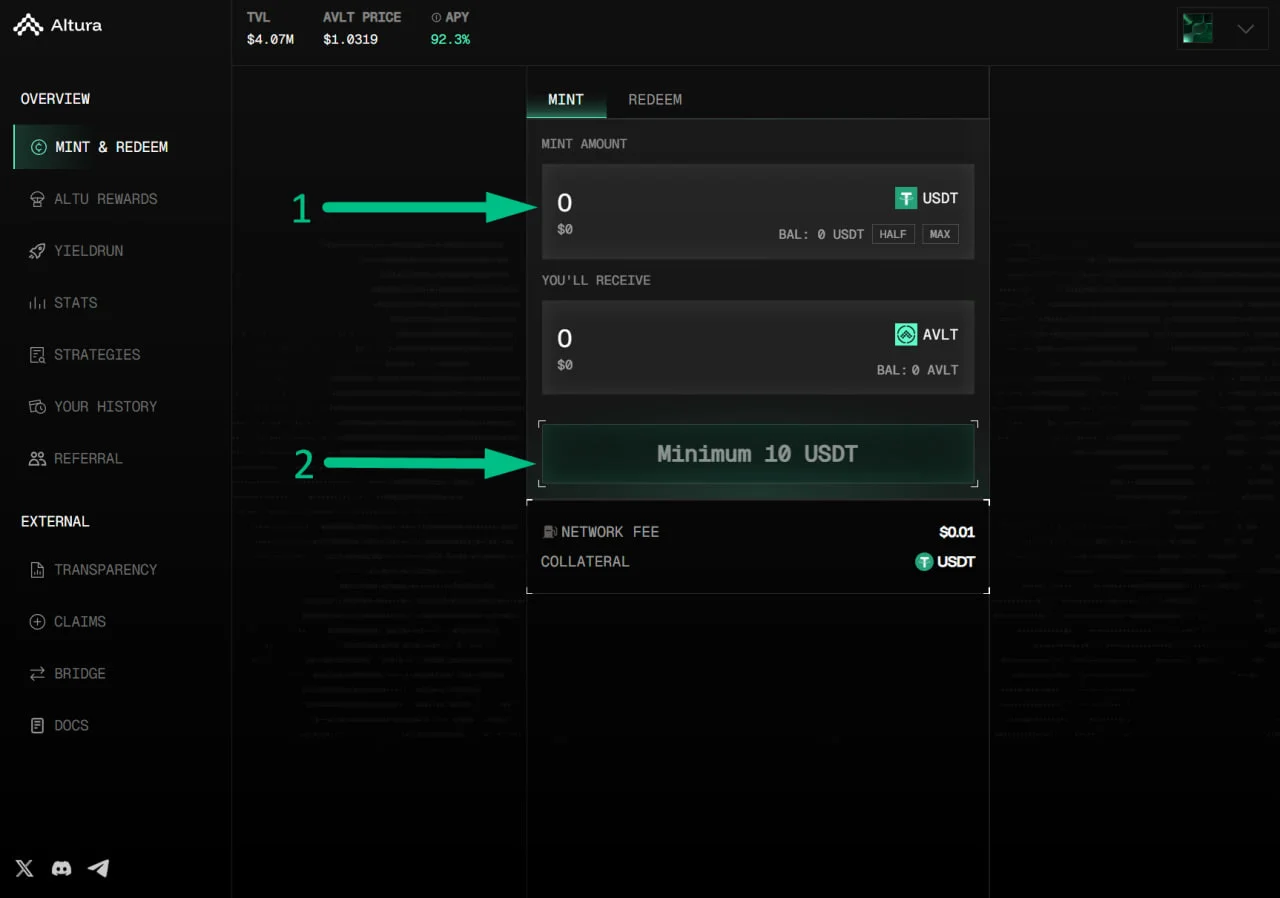Click the Mint & Redeem sidebar icon

(x=39, y=147)
